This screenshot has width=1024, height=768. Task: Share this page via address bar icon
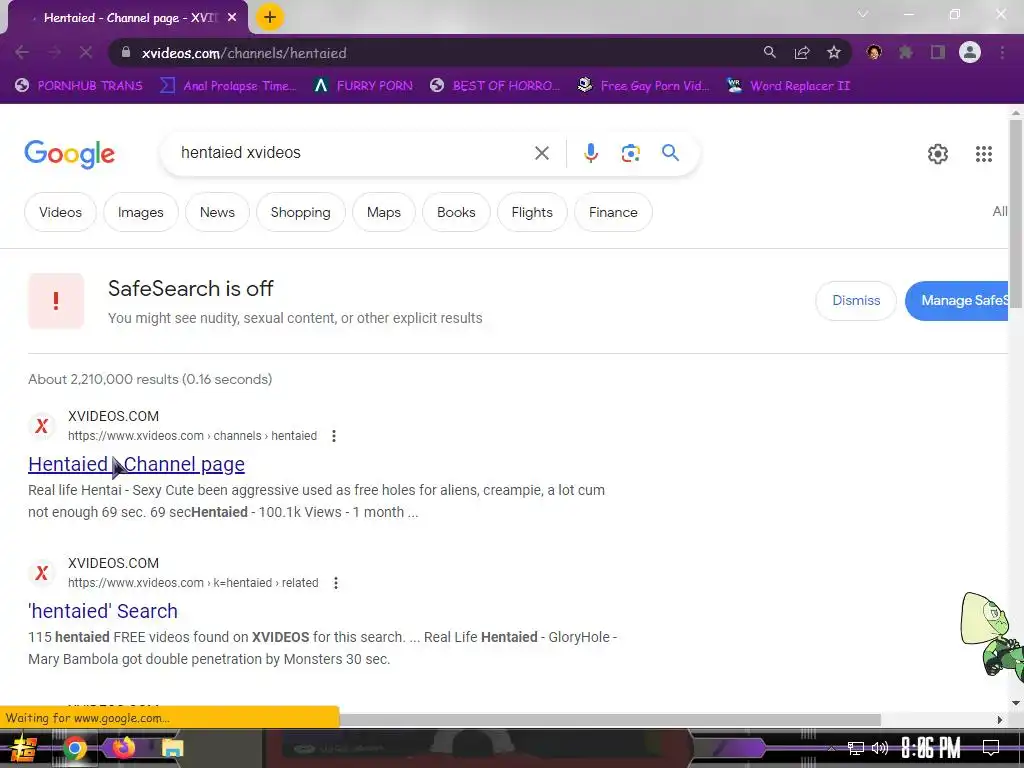(802, 52)
